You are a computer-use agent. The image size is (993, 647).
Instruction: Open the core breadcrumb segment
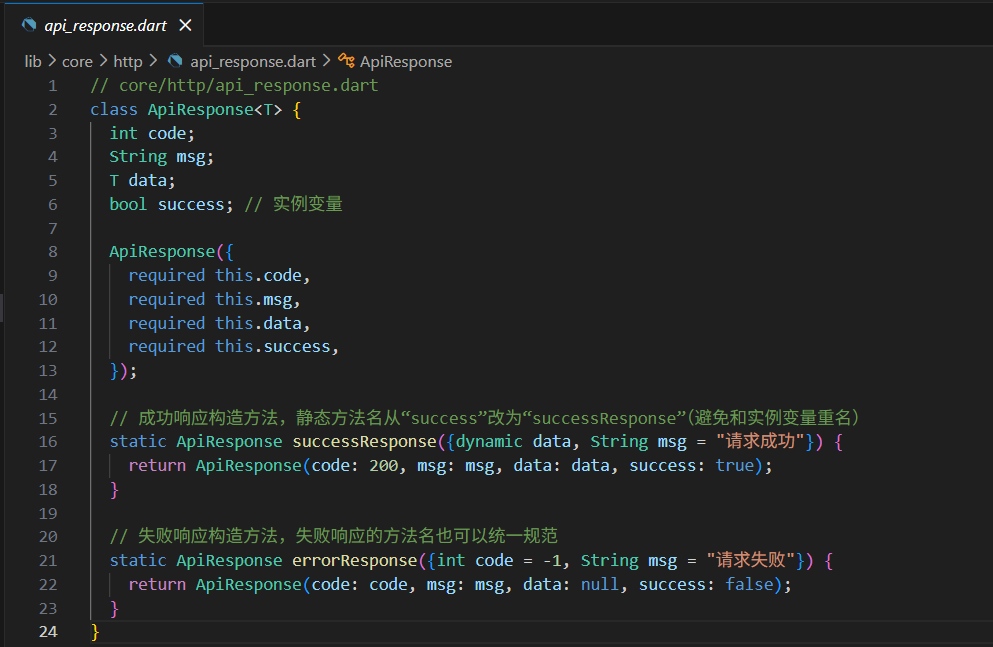[x=77, y=61]
